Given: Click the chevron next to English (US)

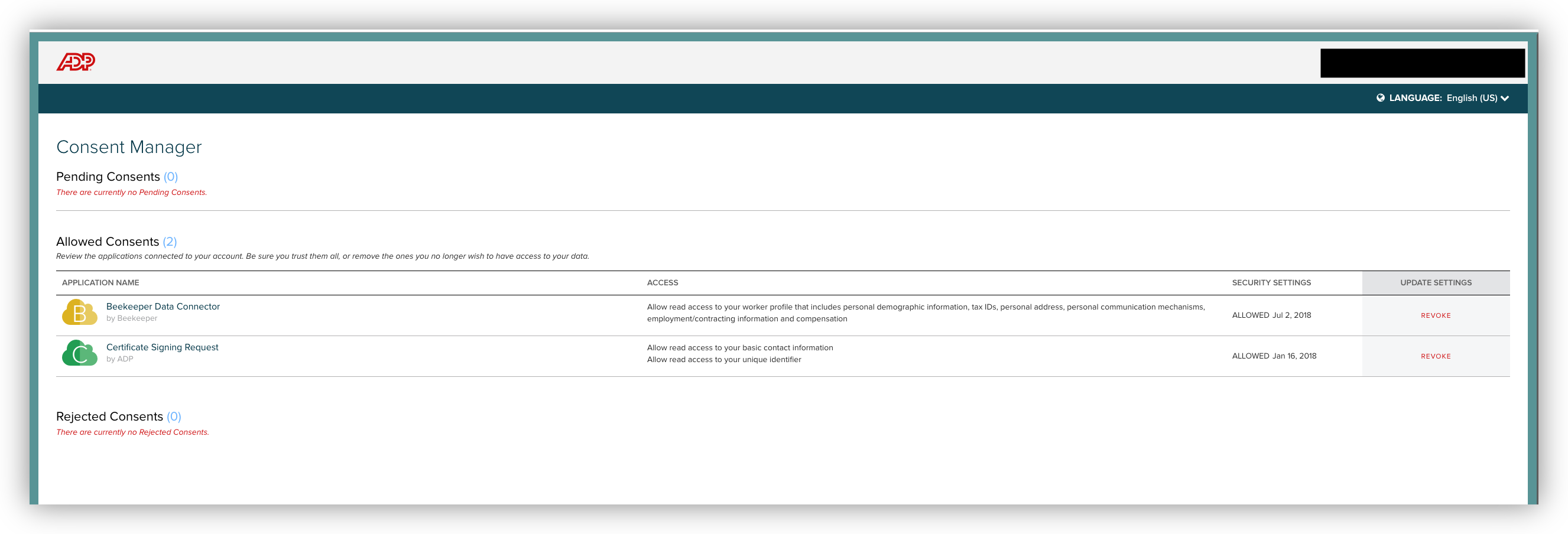Looking at the screenshot, I should pos(1505,98).
